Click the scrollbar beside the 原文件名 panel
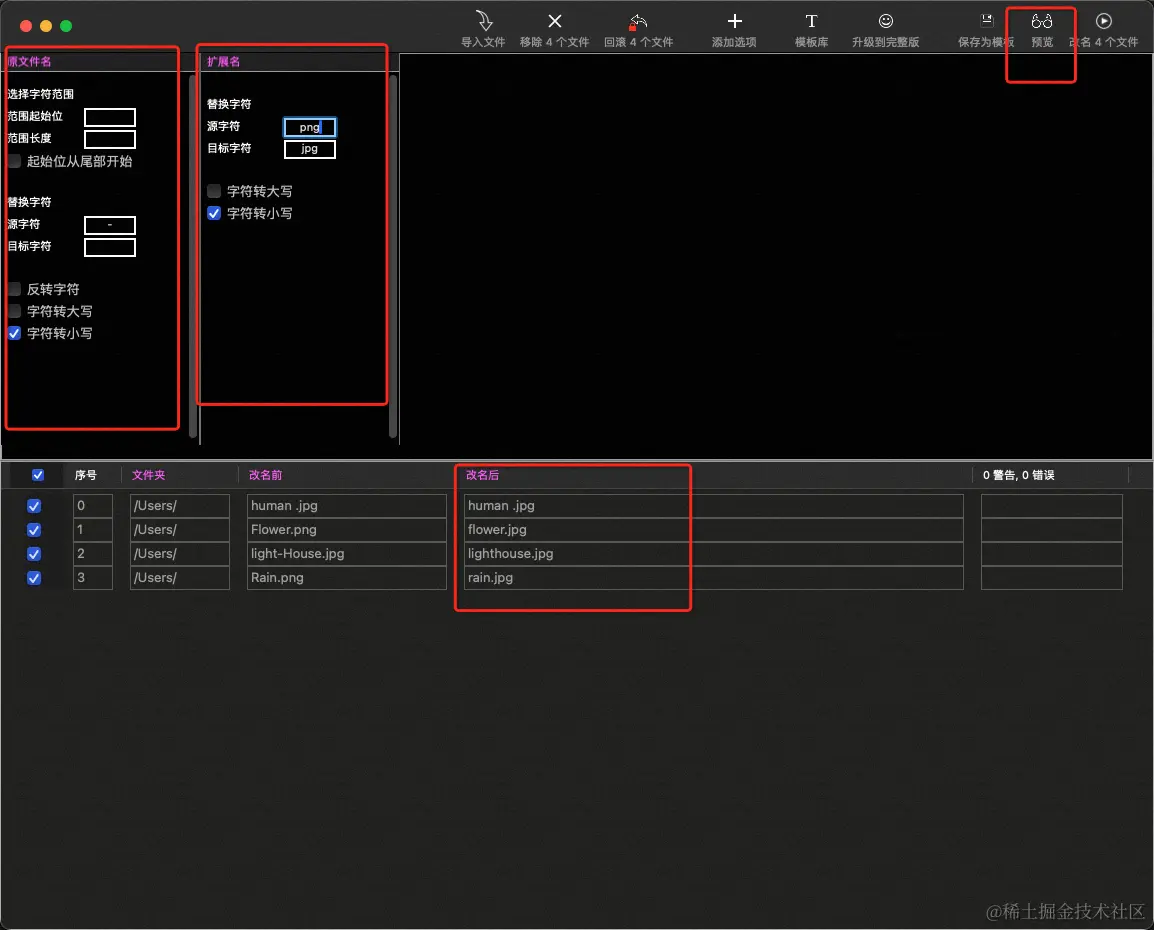 pos(194,256)
